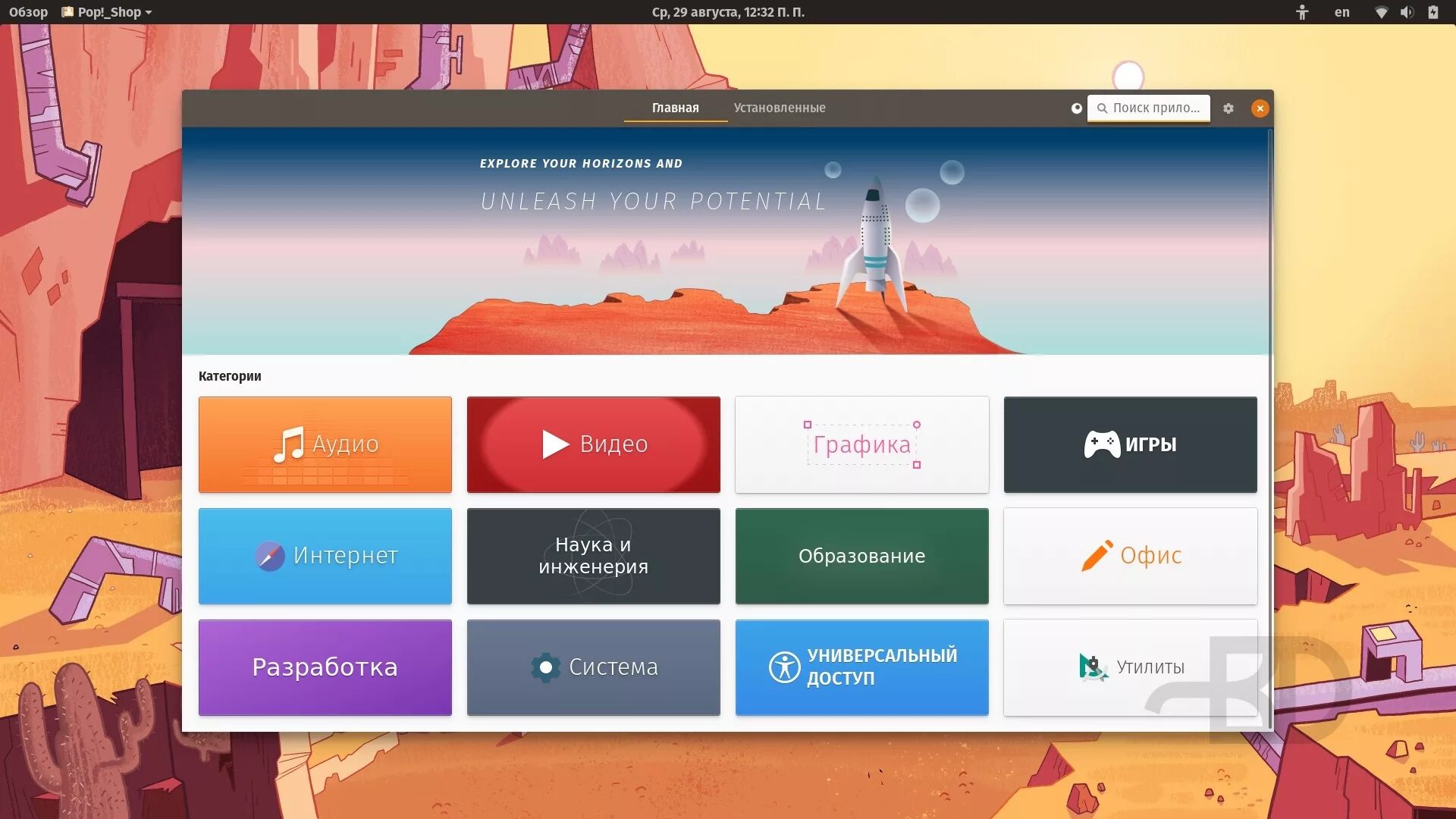Open the Универсальный доступ category
1456x819 pixels.
coord(861,667)
